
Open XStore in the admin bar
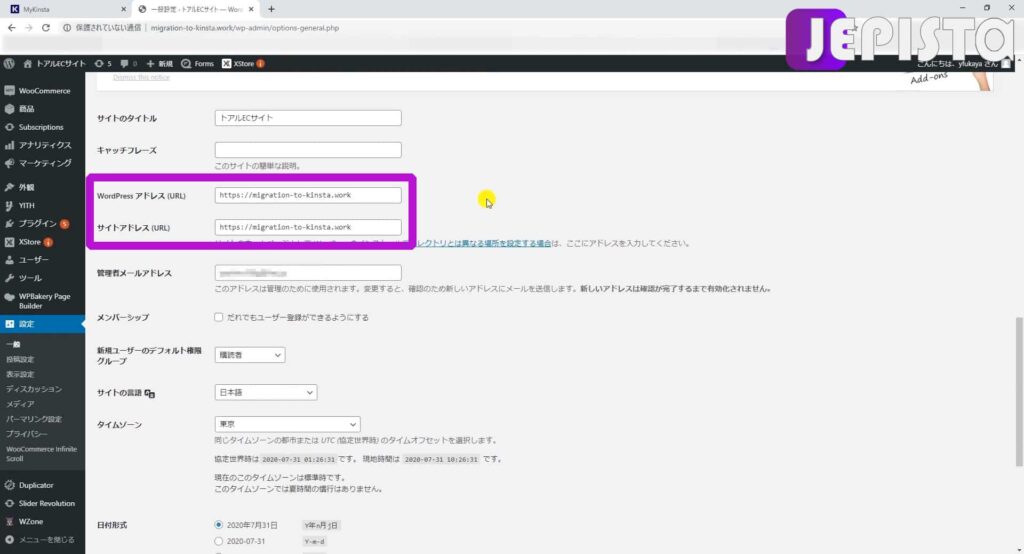[243, 63]
